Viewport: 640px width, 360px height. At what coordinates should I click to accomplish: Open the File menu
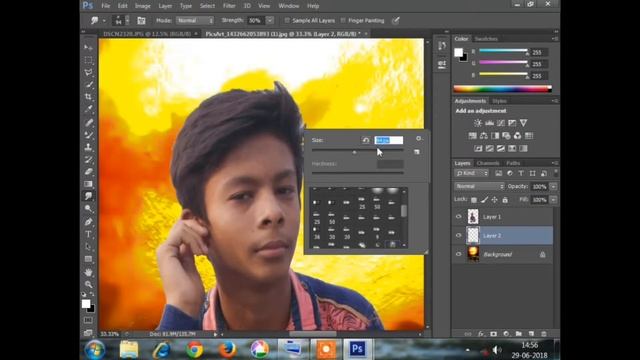[106, 6]
